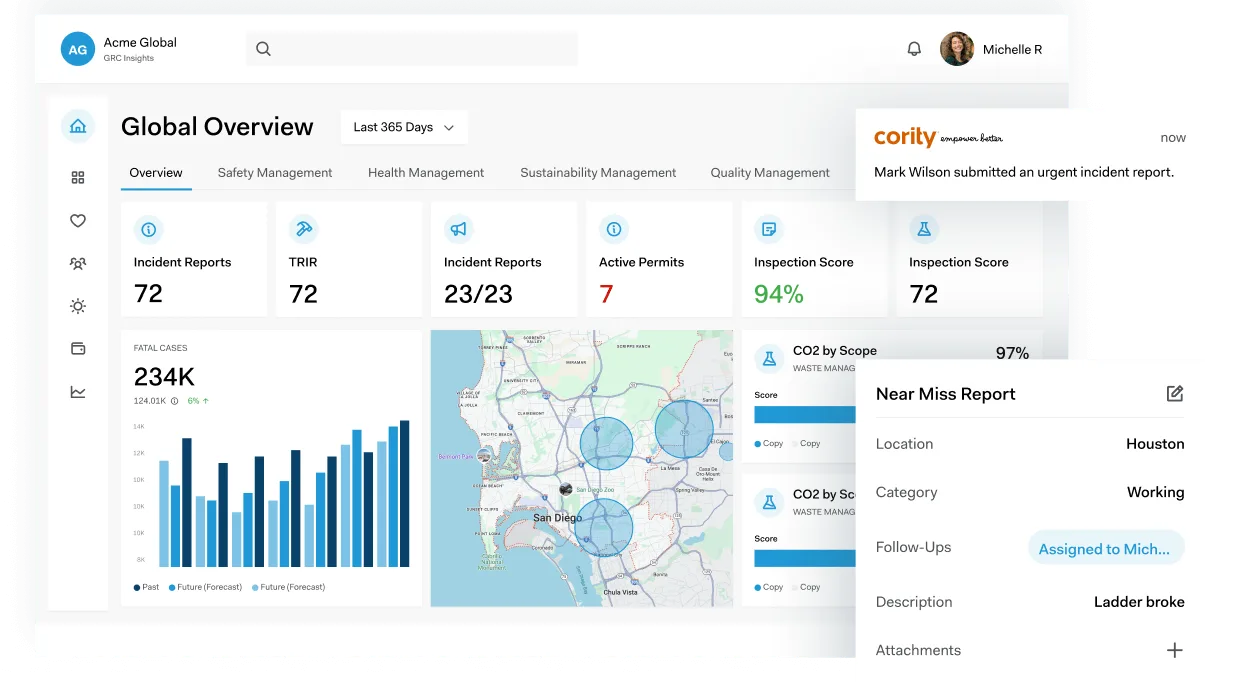Open the wallet sidebar icon
Image resolution: width=1240 pixels, height=696 pixels.
point(78,349)
